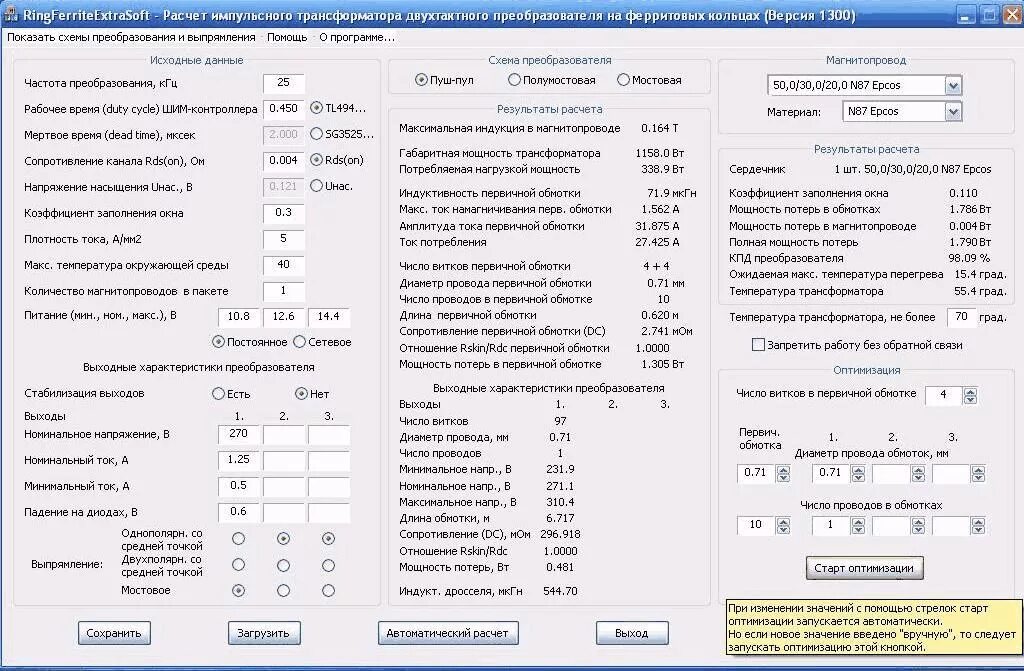This screenshot has height=671, width=1024.
Task: Select the Rds(on) radio option
Action: (316, 159)
